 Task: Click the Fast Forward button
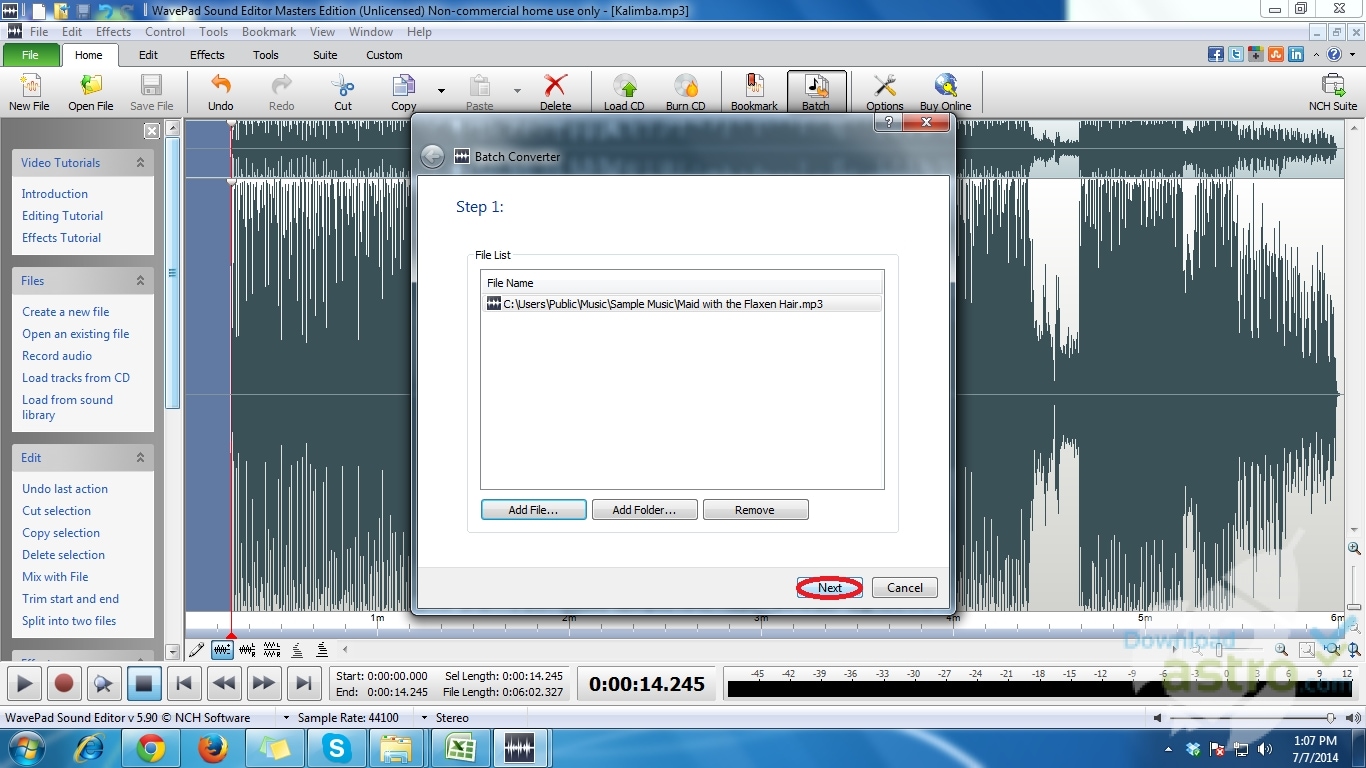coord(263,684)
